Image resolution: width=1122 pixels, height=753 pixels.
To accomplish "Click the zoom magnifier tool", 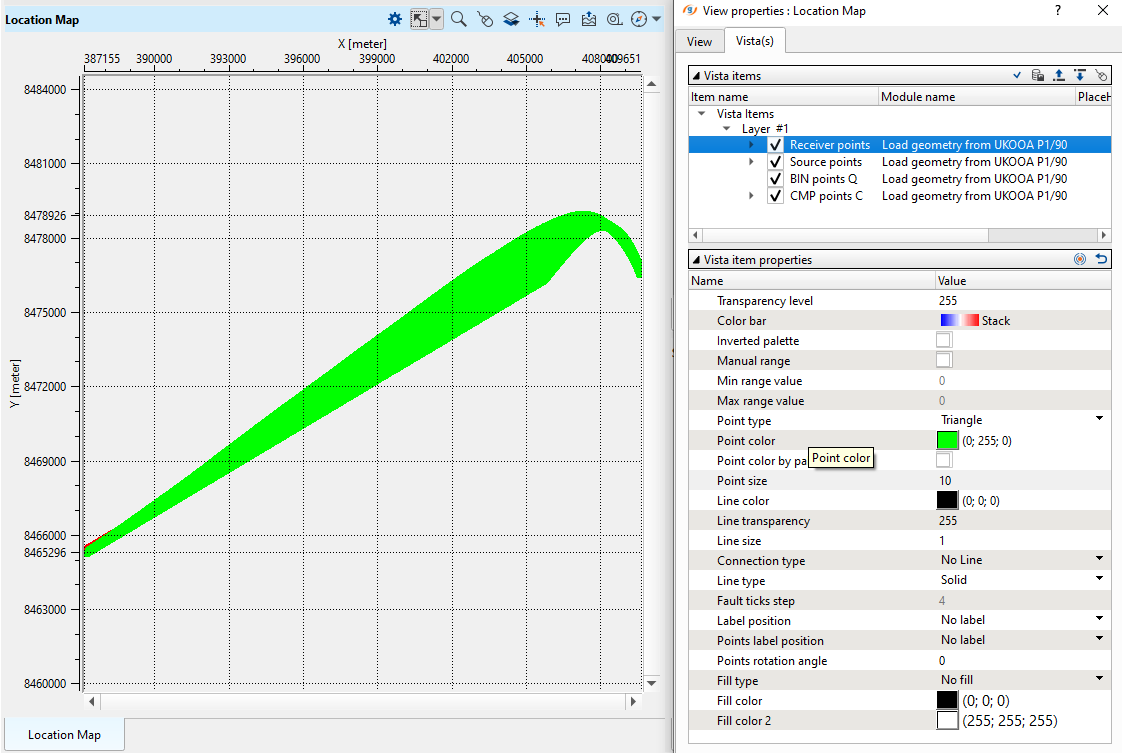I will click(459, 19).
